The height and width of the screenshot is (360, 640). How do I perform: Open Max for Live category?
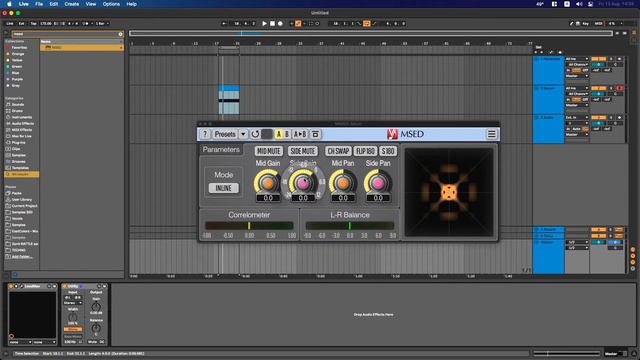(x=22, y=136)
